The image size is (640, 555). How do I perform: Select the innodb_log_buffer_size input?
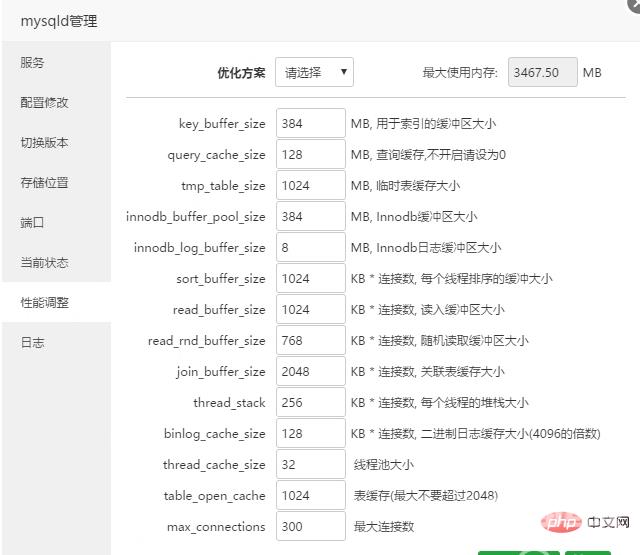(x=310, y=248)
